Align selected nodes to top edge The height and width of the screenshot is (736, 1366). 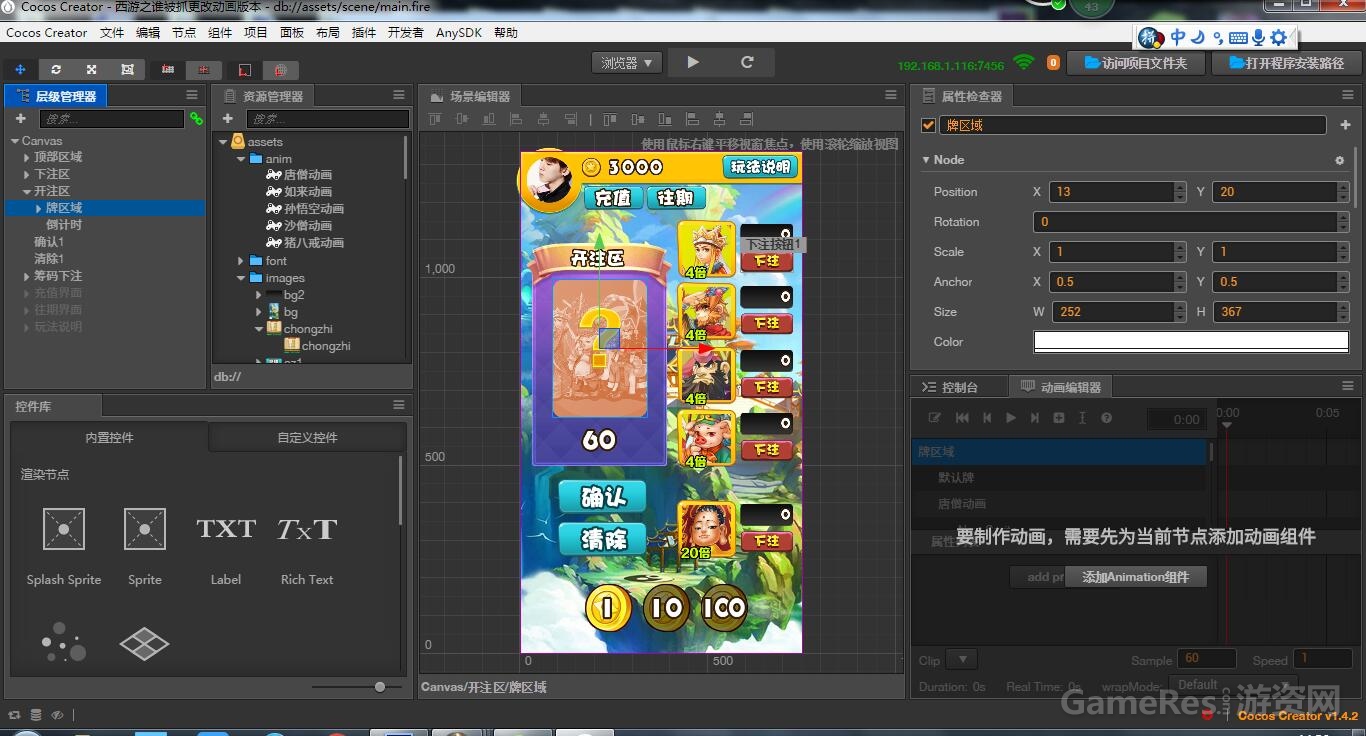click(x=435, y=119)
